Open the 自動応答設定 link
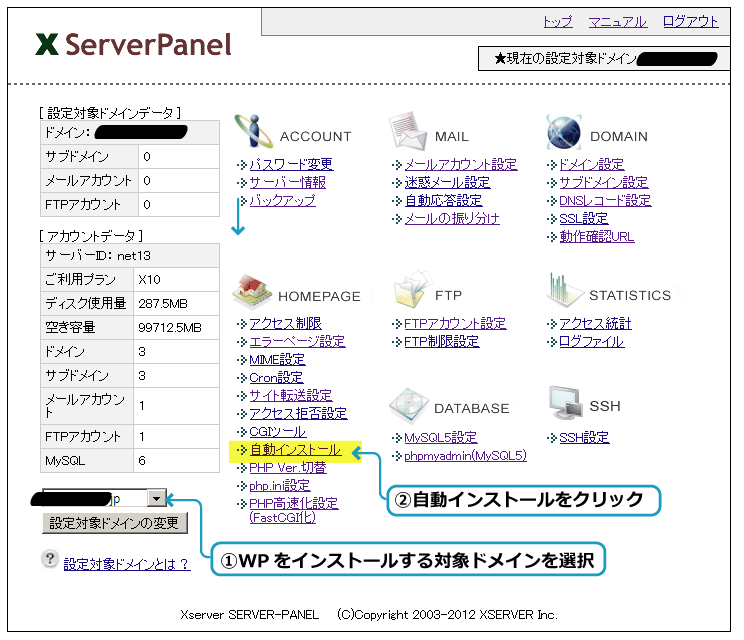 pyautogui.click(x=443, y=200)
